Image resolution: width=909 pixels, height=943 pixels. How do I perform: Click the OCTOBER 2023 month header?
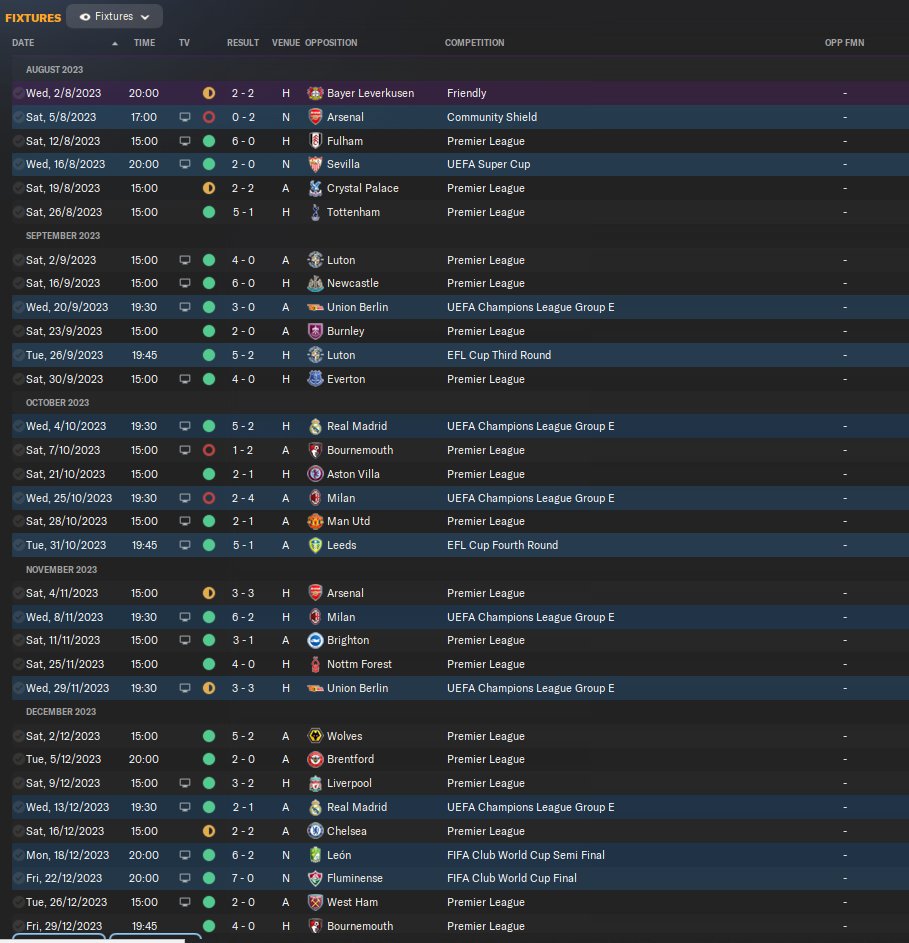(57, 403)
